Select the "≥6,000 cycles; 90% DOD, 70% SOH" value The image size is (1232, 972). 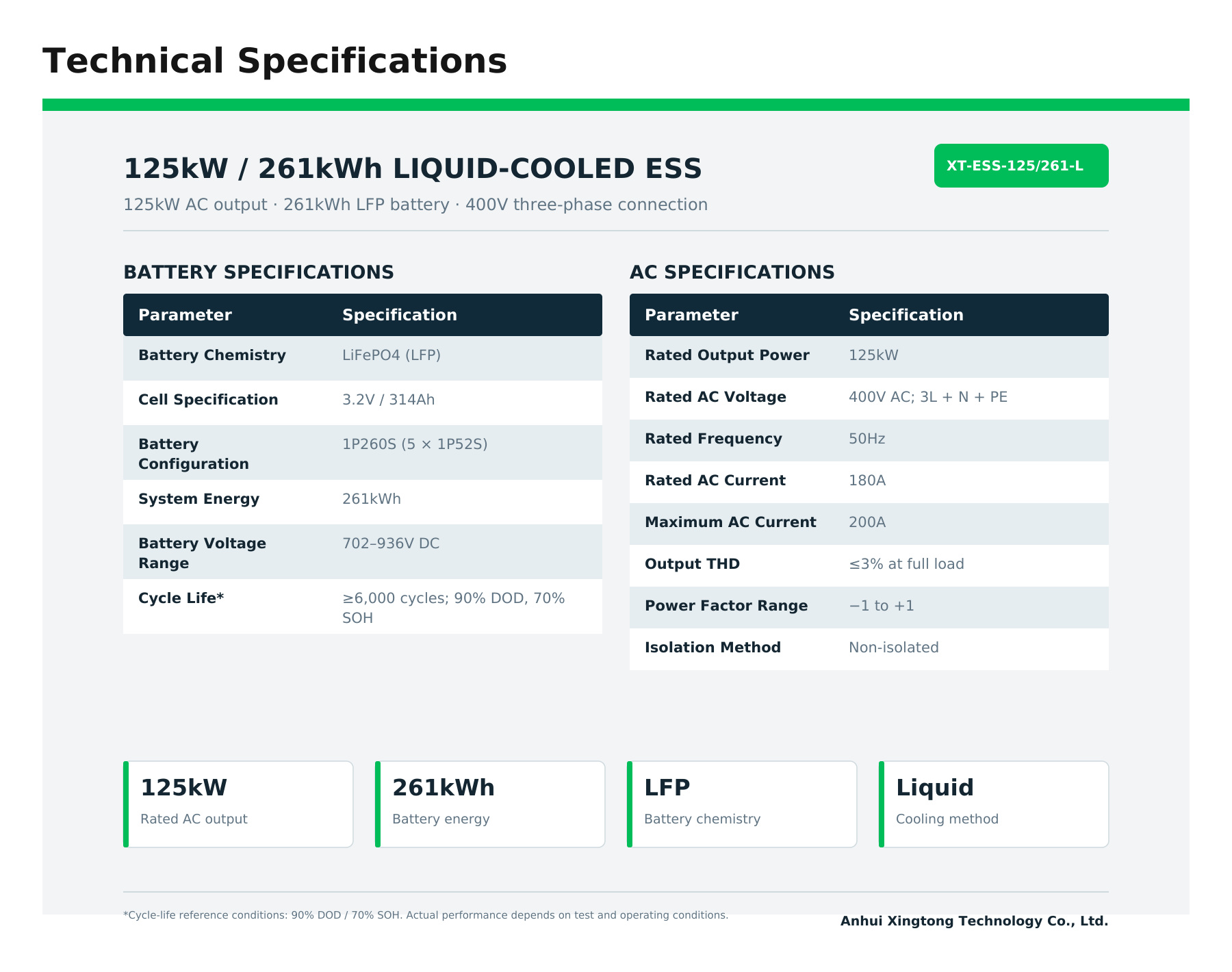(454, 608)
